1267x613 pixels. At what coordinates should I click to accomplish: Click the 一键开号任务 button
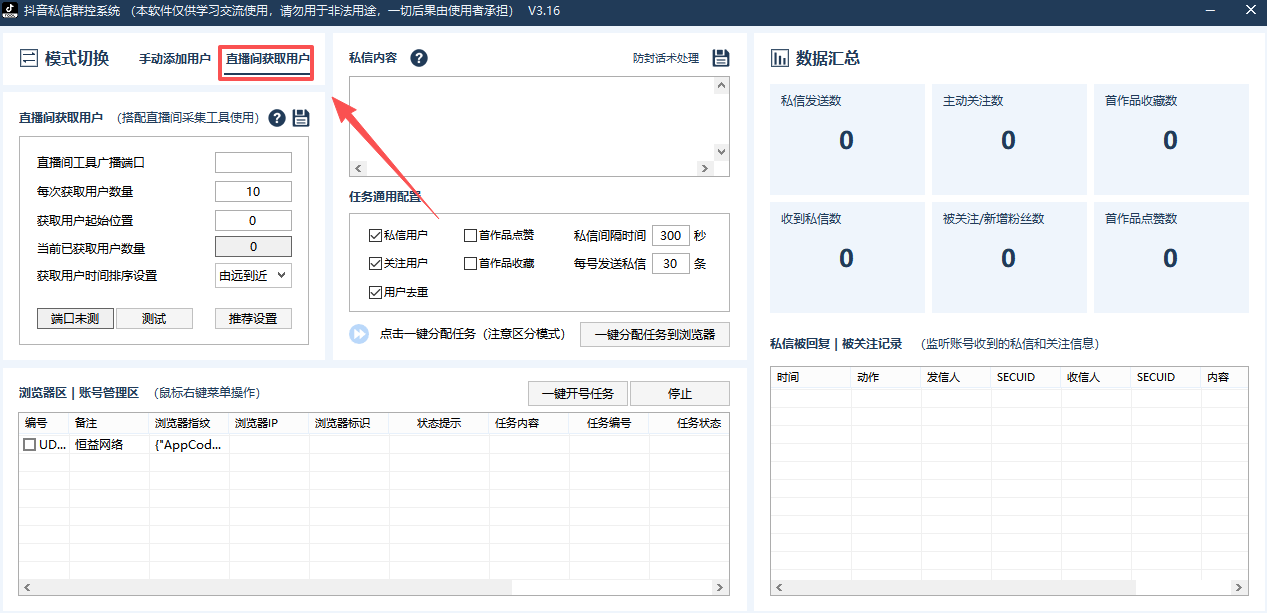click(578, 393)
